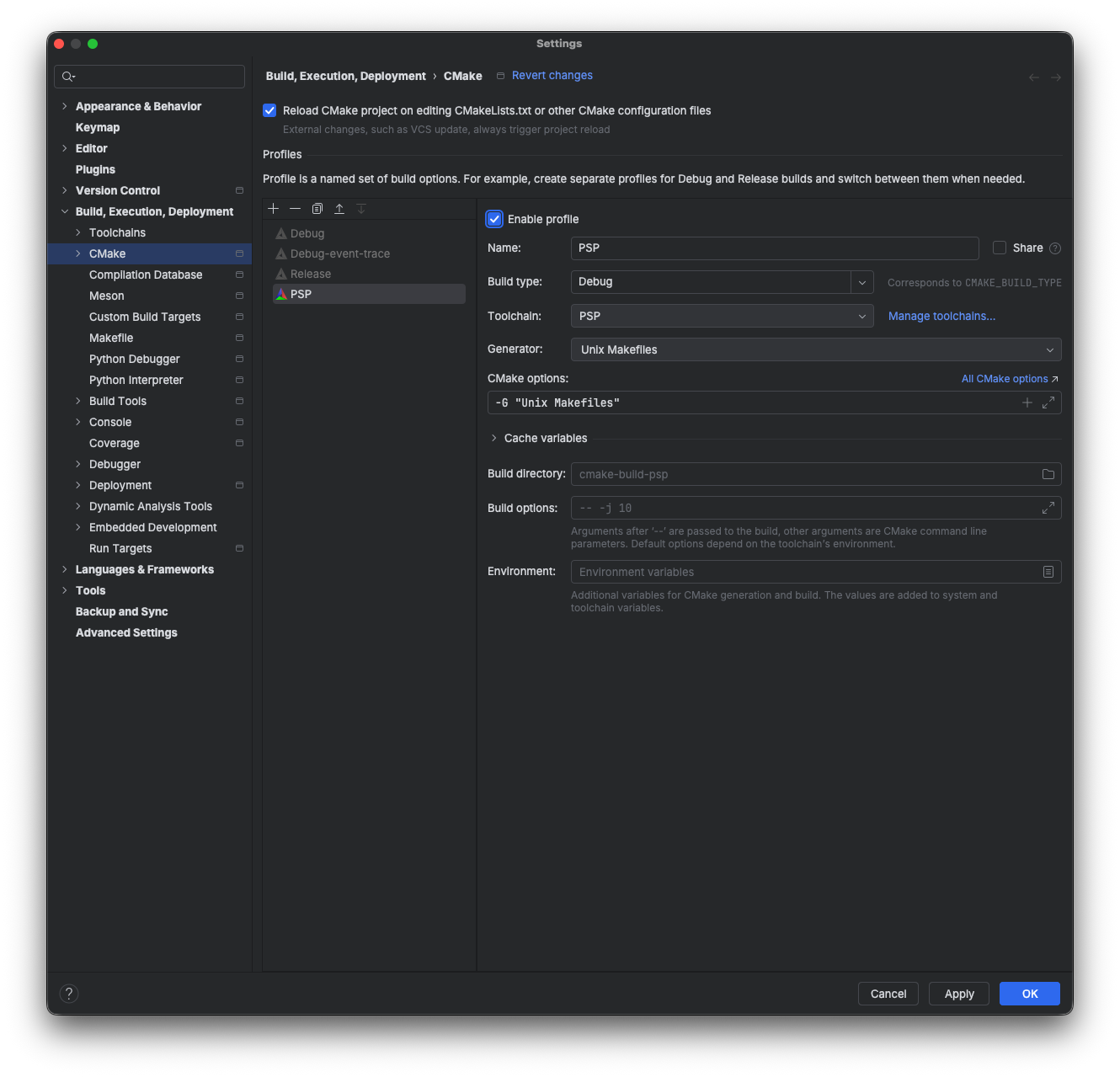Apply the settings changes
This screenshot has width=1120, height=1077.
tap(958, 994)
